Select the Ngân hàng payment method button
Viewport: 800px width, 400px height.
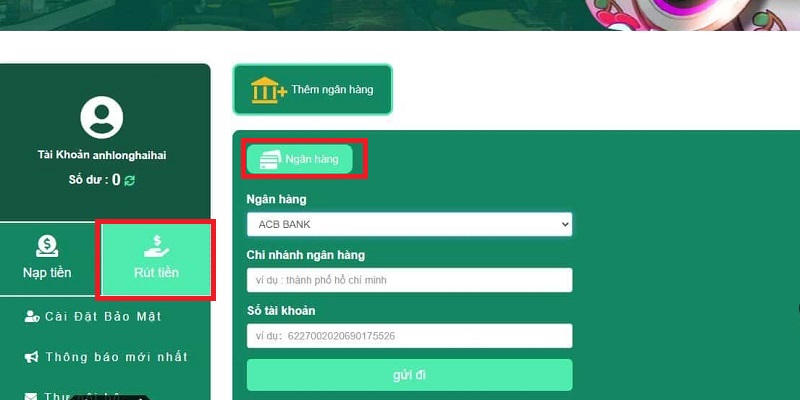coord(299,159)
